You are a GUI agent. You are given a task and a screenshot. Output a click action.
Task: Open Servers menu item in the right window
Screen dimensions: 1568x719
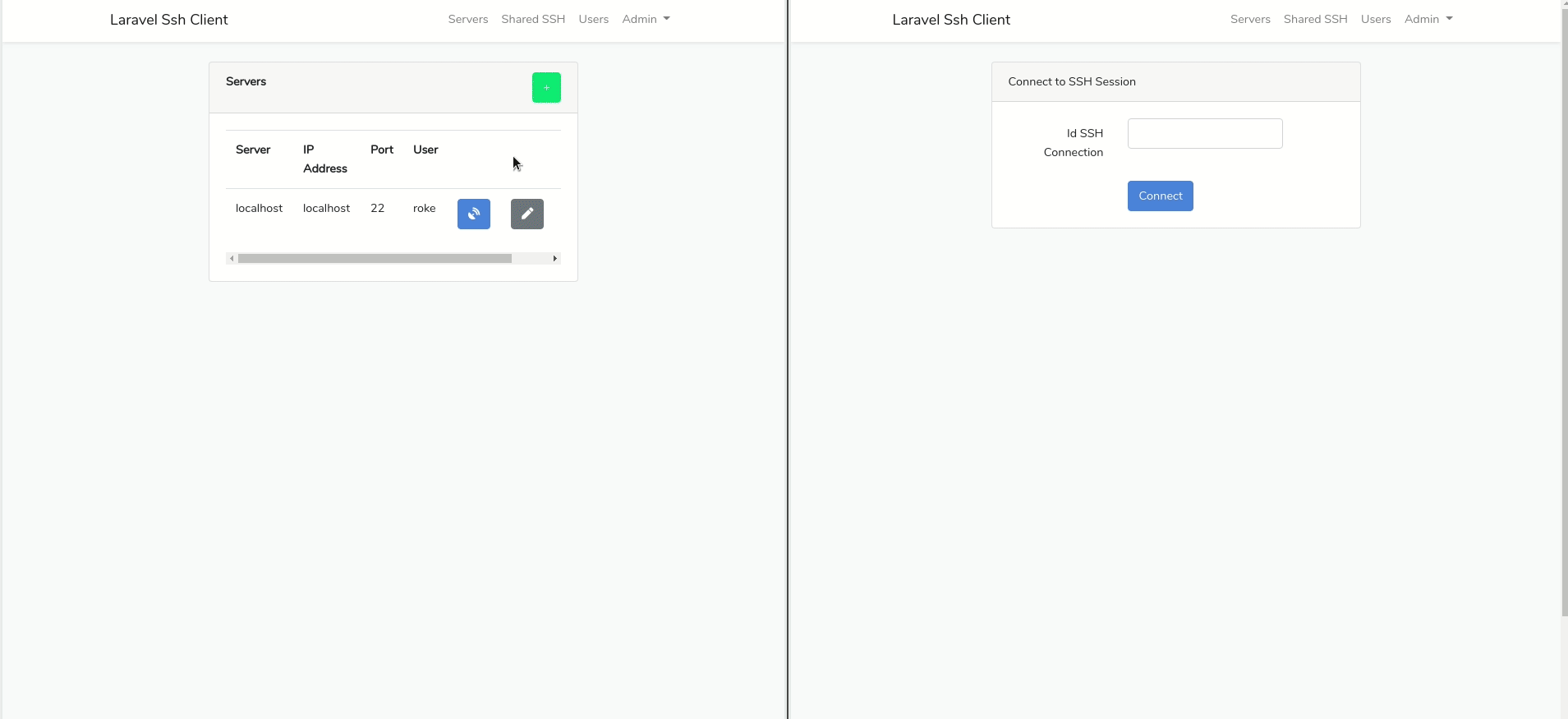tap(1249, 19)
